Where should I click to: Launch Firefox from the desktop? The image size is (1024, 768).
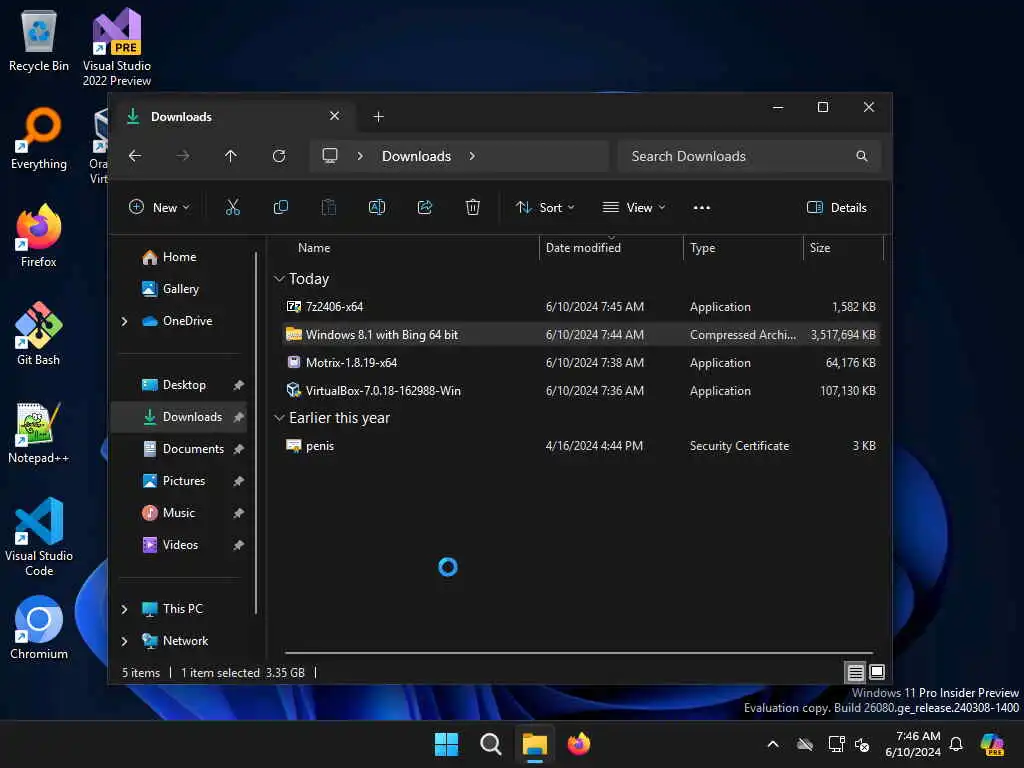pyautogui.click(x=39, y=236)
